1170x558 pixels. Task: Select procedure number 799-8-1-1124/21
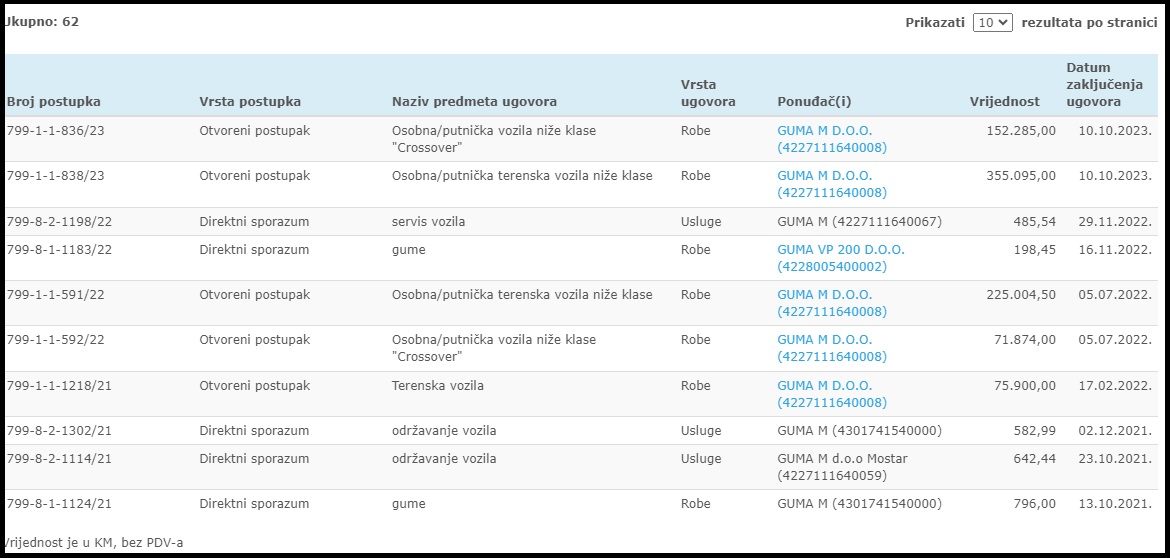59,504
